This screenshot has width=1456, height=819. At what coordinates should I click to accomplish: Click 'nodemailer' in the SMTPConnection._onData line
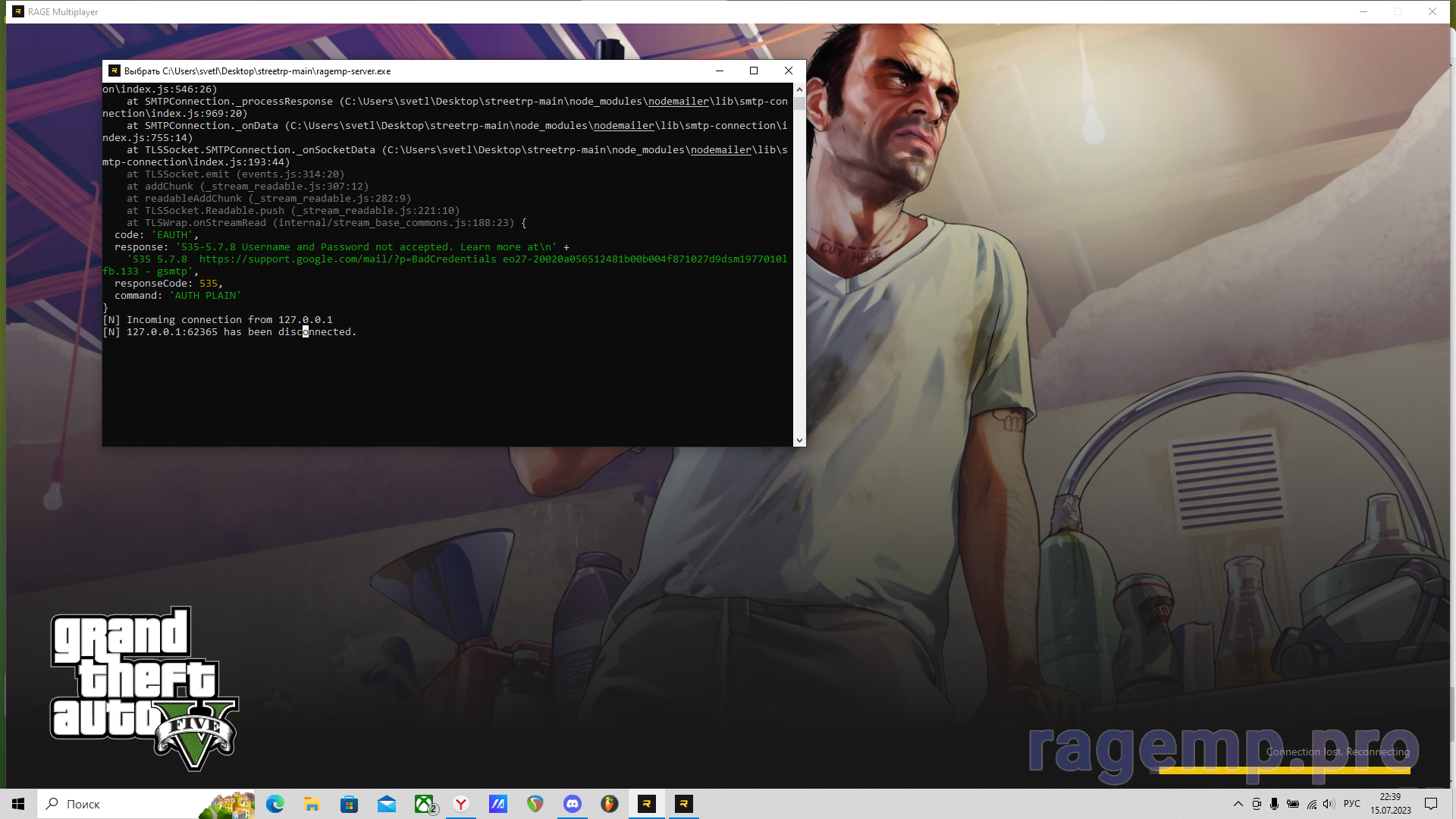(624, 126)
